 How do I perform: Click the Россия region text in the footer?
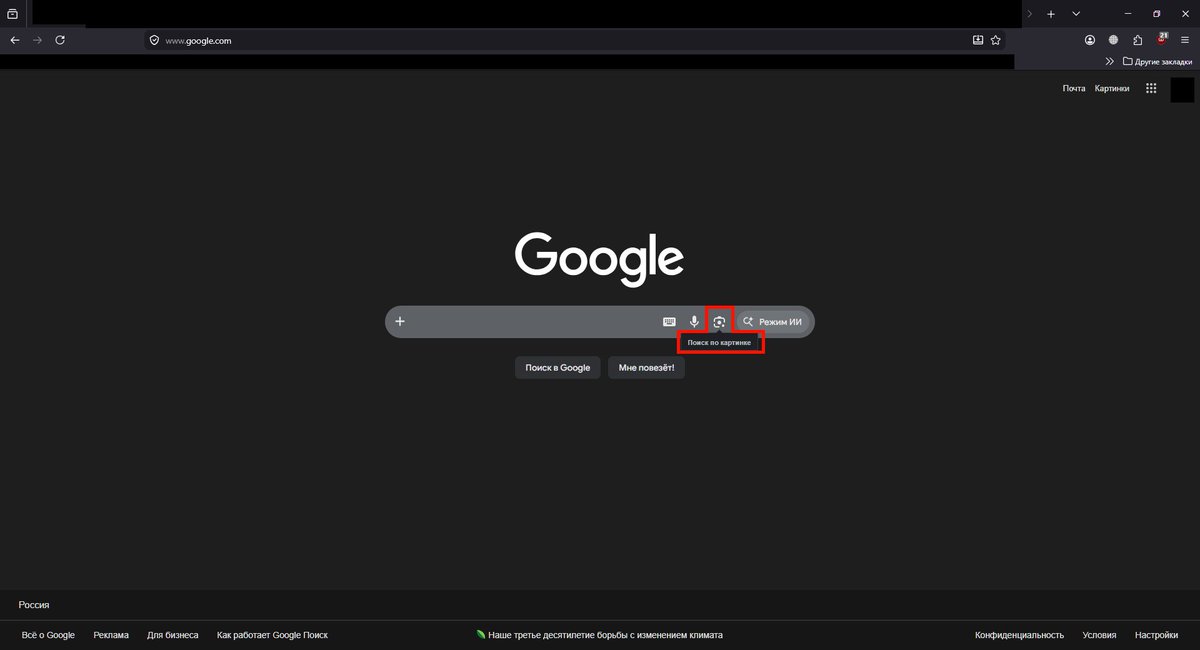pos(34,605)
